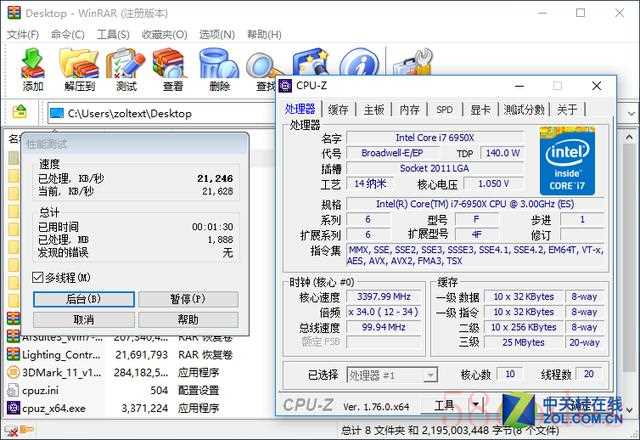Click the Add (添加) toolbar icon
The height and width of the screenshot is (440, 640).
click(33, 63)
